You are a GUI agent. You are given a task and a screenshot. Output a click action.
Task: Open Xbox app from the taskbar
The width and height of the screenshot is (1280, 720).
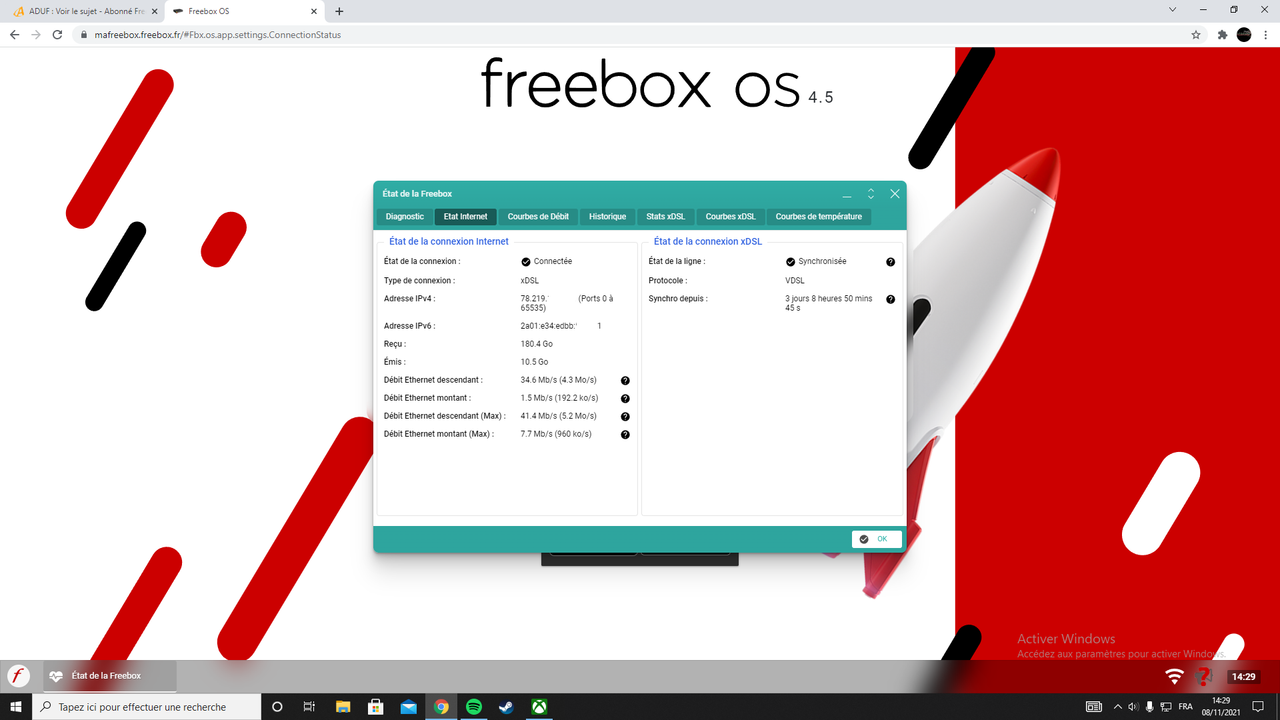(539, 707)
